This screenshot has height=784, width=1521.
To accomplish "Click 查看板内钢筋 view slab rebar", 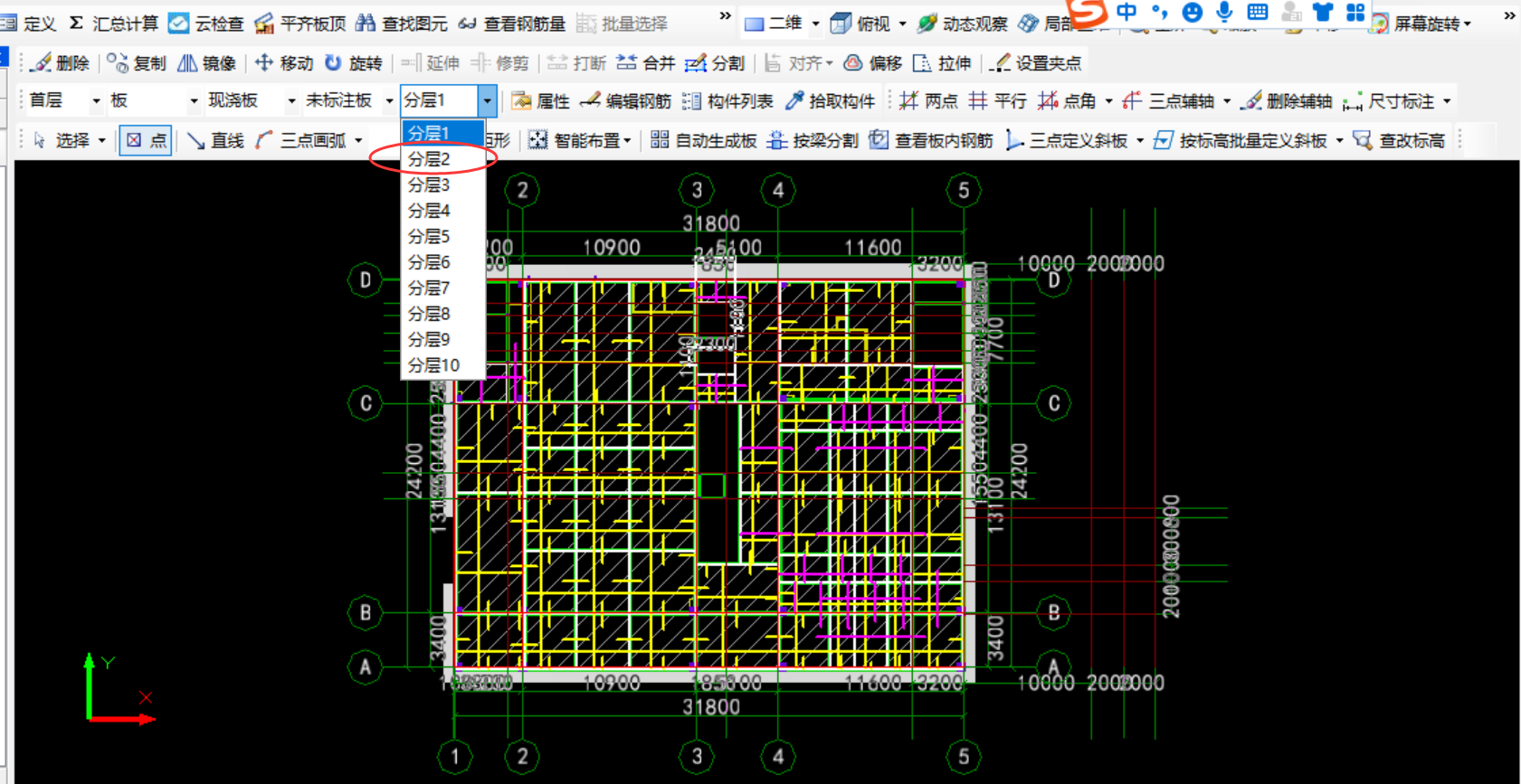I will (930, 140).
